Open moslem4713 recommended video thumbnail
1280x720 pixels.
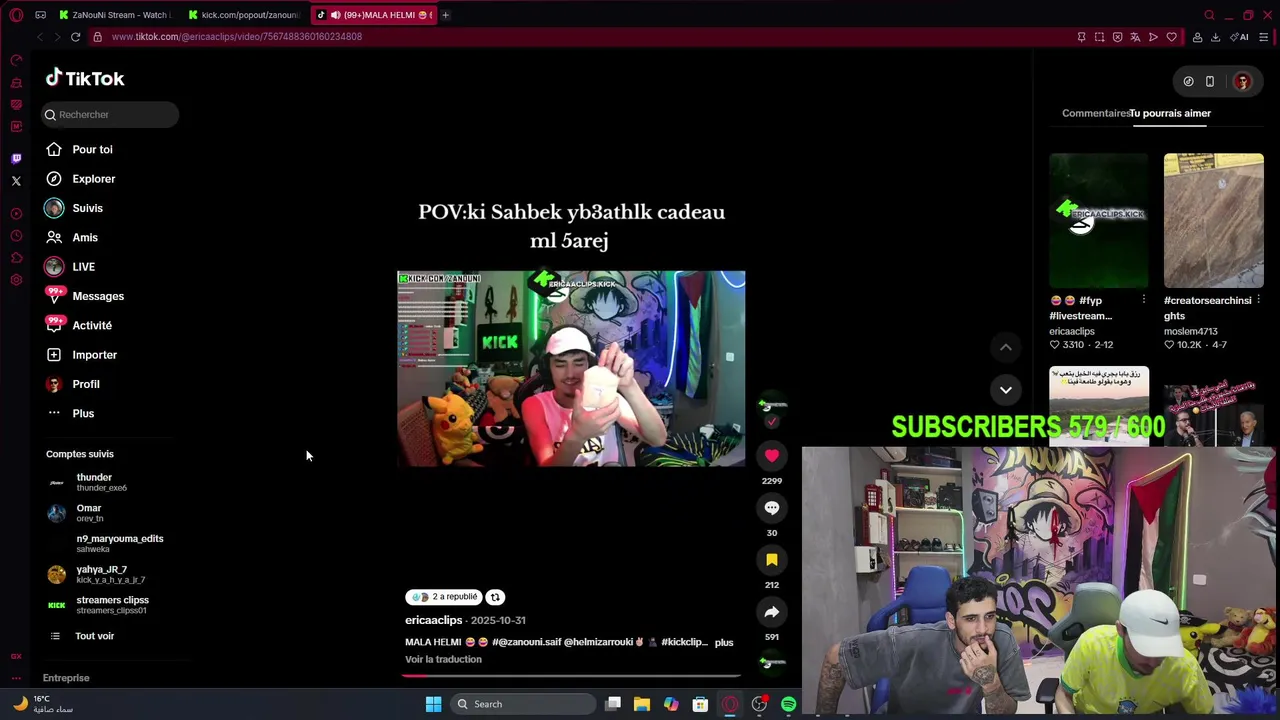[x=1213, y=220]
